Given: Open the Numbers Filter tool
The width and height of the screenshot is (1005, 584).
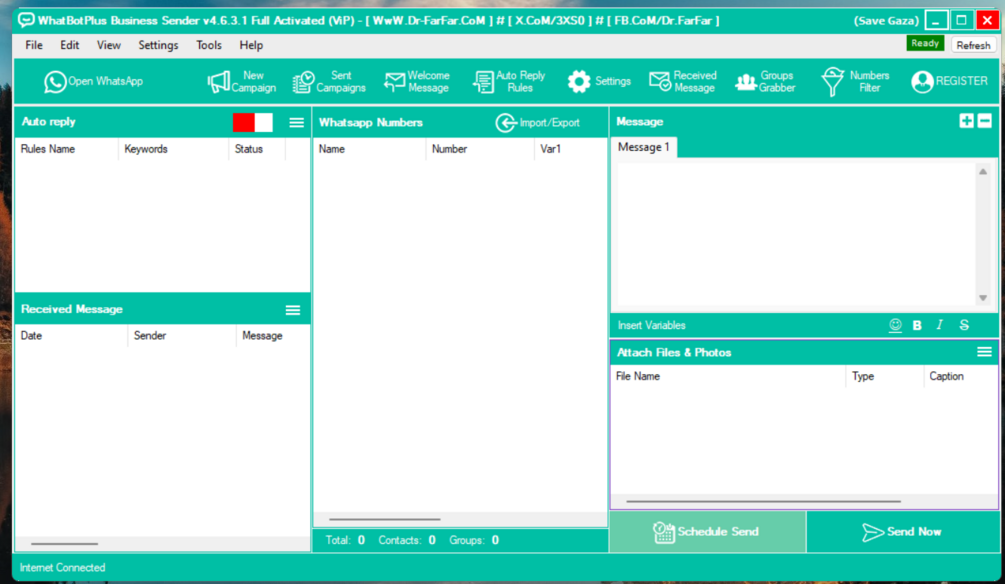Looking at the screenshot, I should (853, 81).
